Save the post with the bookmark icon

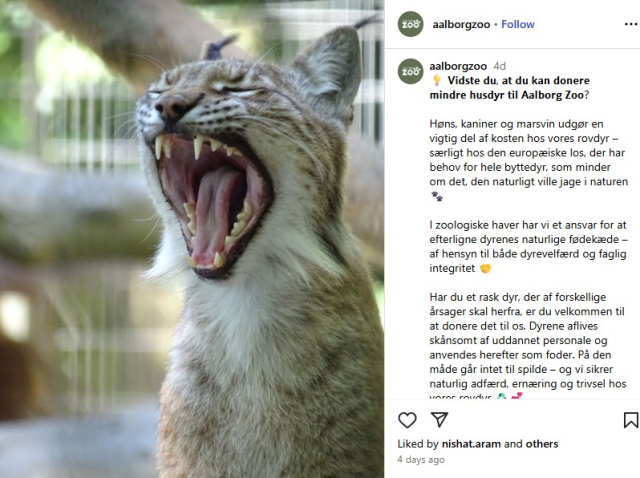(631, 420)
